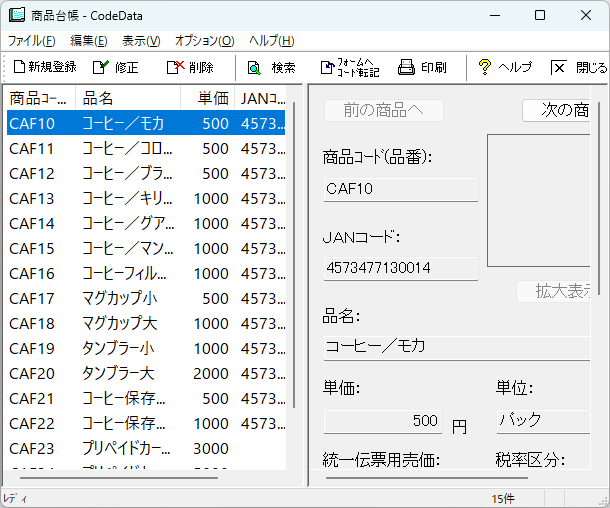
Task: Click the detail panel horizontal scrollbar
Action: coord(426,478)
